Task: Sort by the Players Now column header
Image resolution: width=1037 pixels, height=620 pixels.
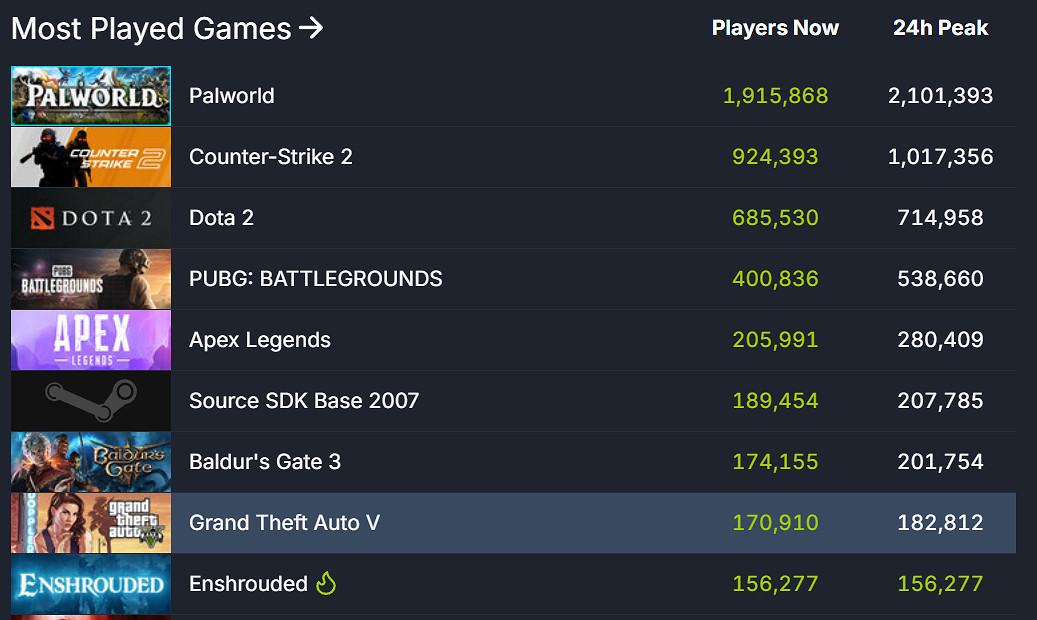Action: pos(775,28)
